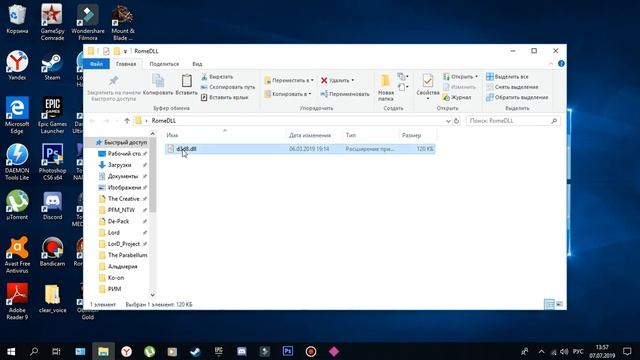Click Снять выделение in the ribbon
The image size is (640, 360).
pyautogui.click(x=512, y=87)
